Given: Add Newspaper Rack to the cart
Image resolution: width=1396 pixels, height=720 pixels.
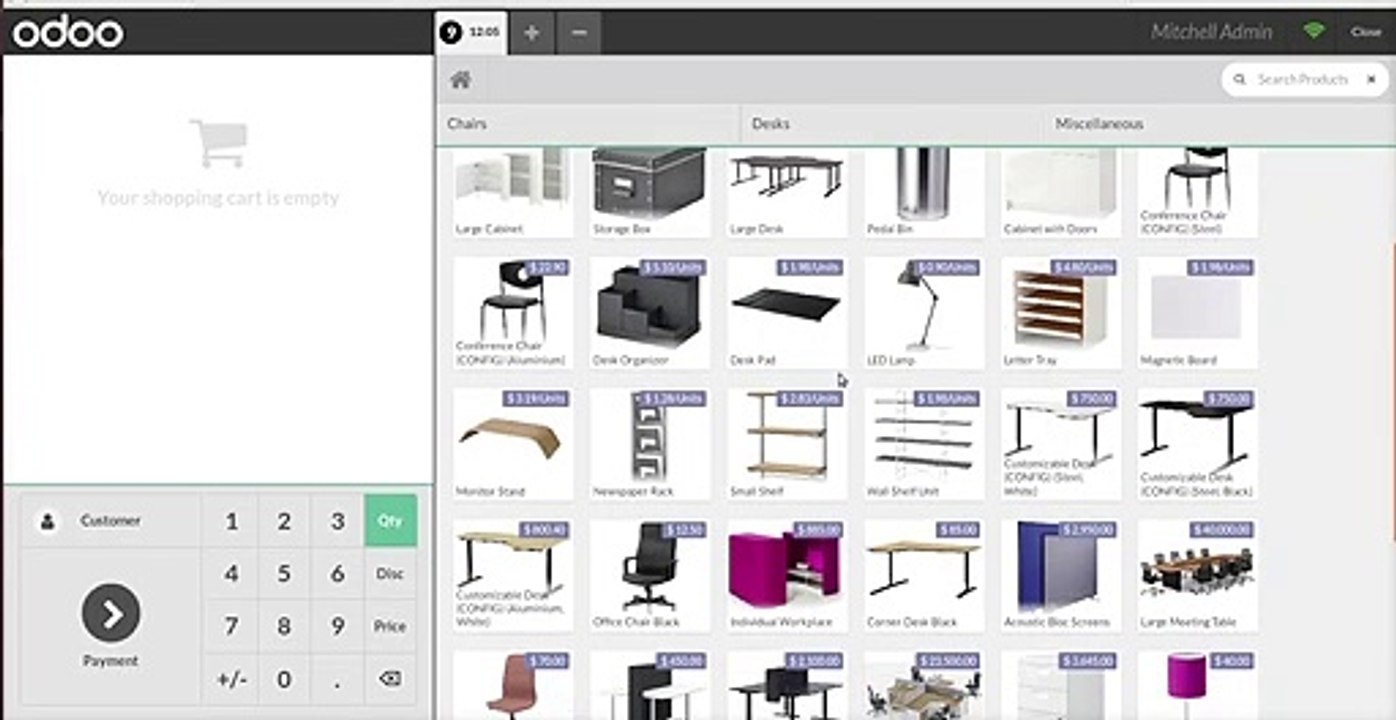Looking at the screenshot, I should 650,444.
